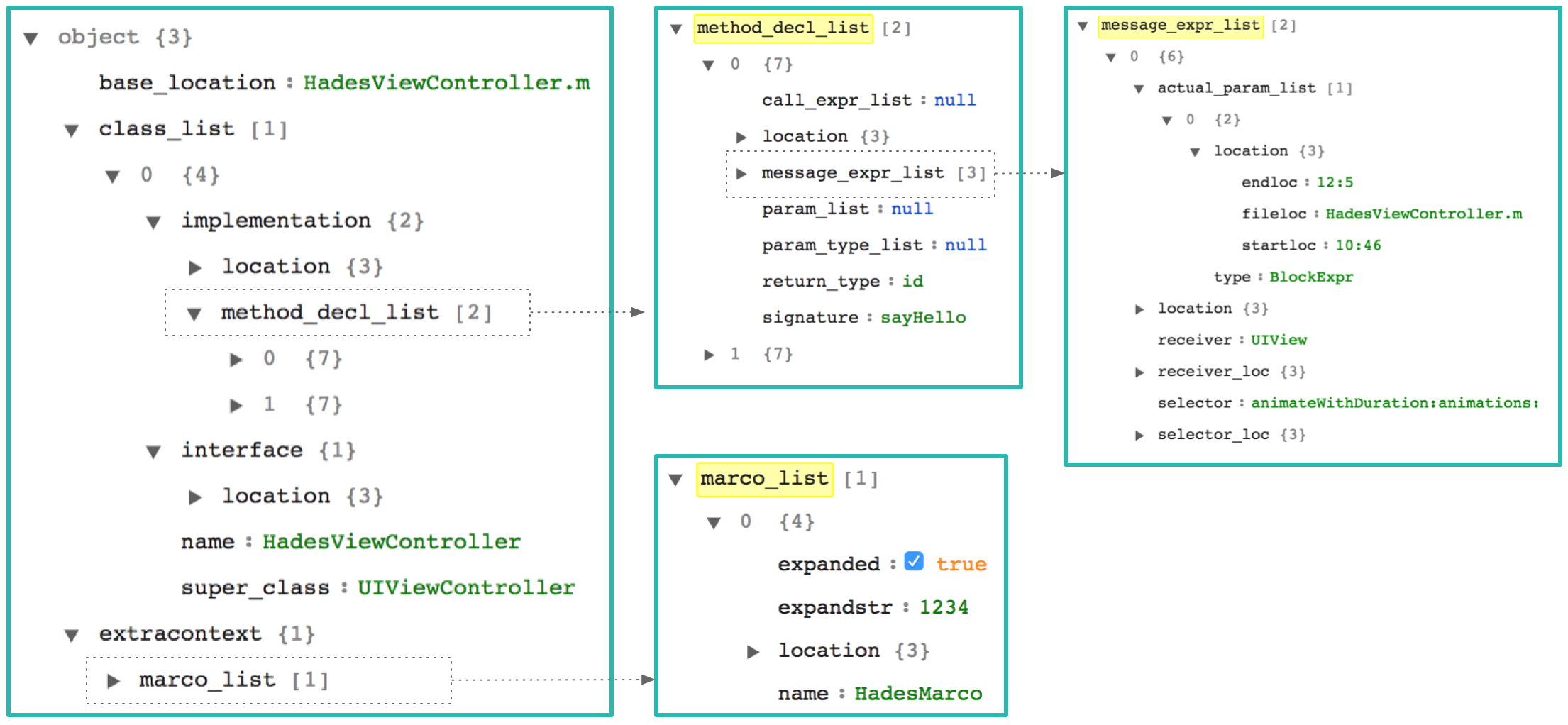Select the interface key label

click(242, 450)
